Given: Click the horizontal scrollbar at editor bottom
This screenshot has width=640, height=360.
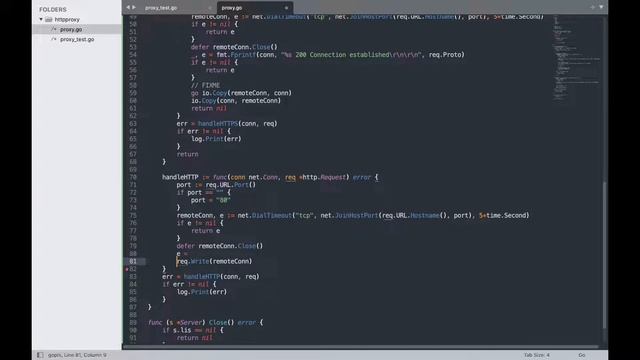Looking at the screenshot, I should pos(361,347).
